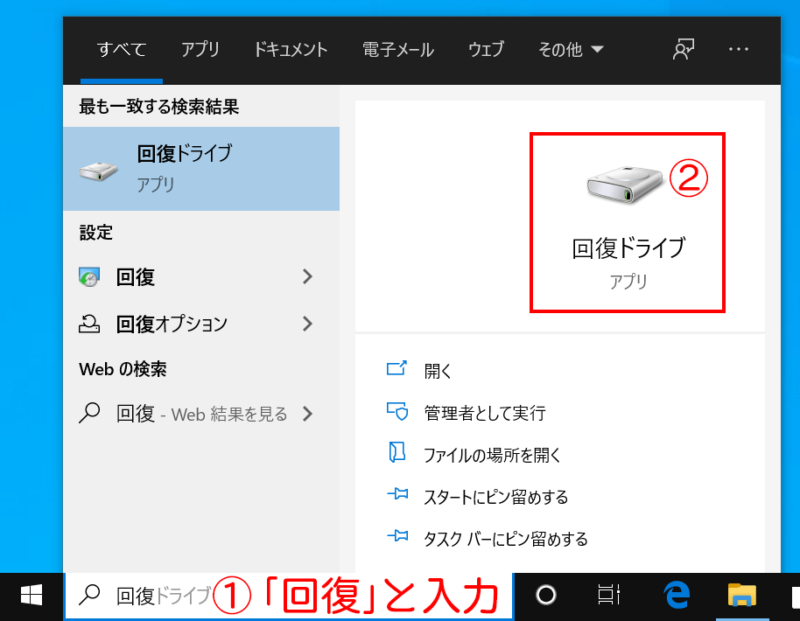Viewport: 800px width, 621px height.
Task: Expand the 回復 settings result chevron
Action: coord(307,277)
